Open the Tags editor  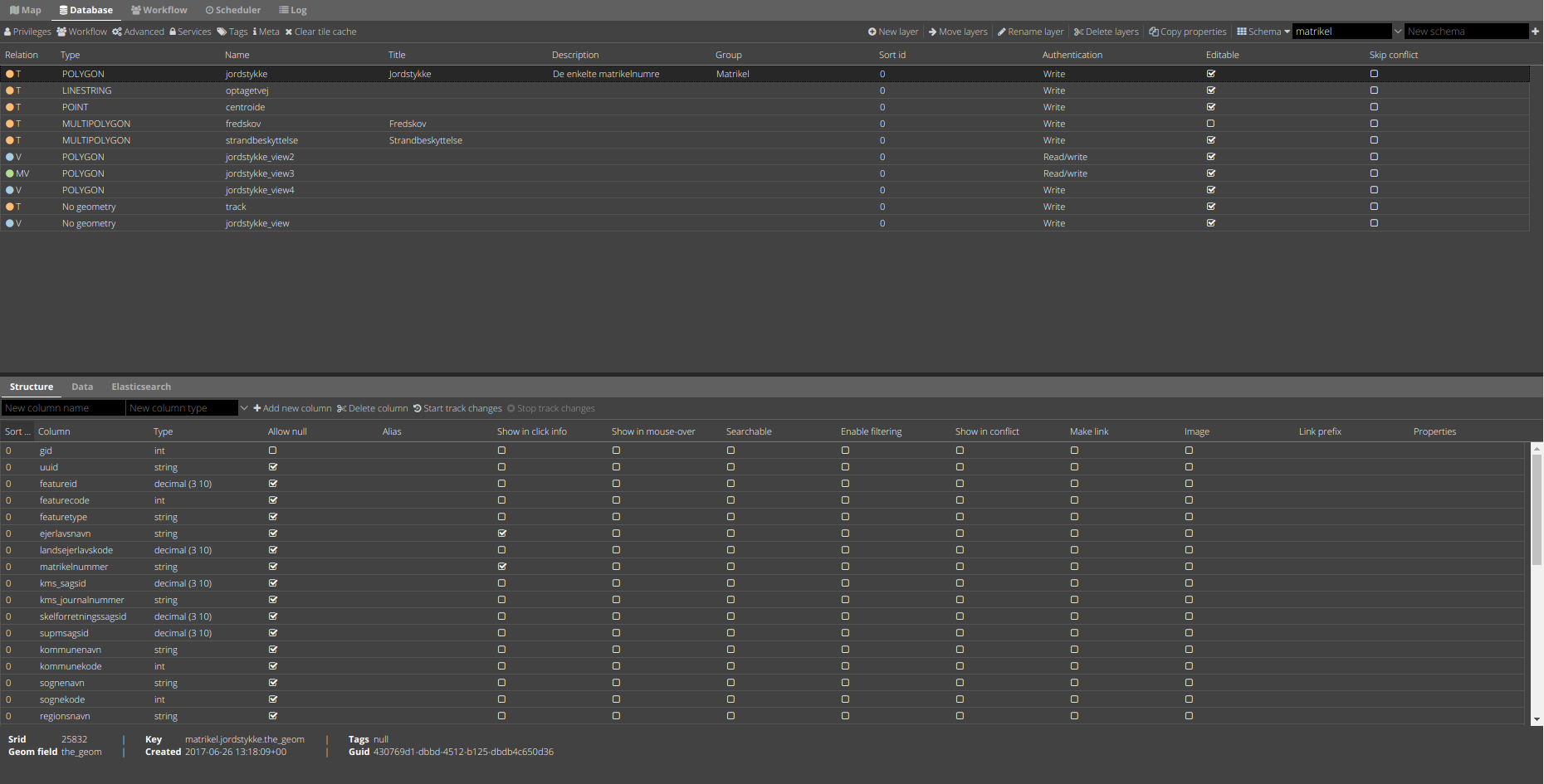point(232,32)
